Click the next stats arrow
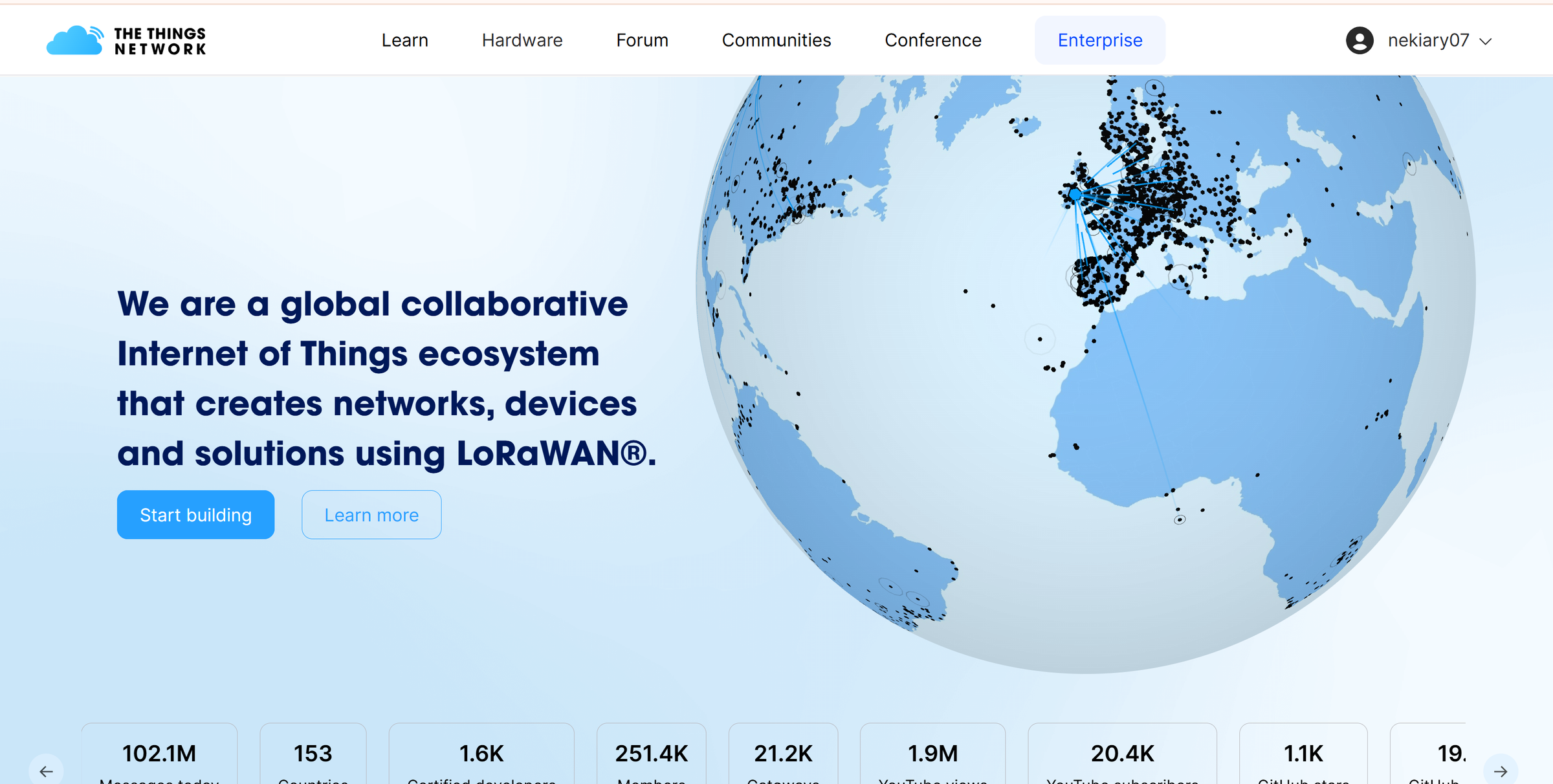The image size is (1553, 784). coord(1501,771)
